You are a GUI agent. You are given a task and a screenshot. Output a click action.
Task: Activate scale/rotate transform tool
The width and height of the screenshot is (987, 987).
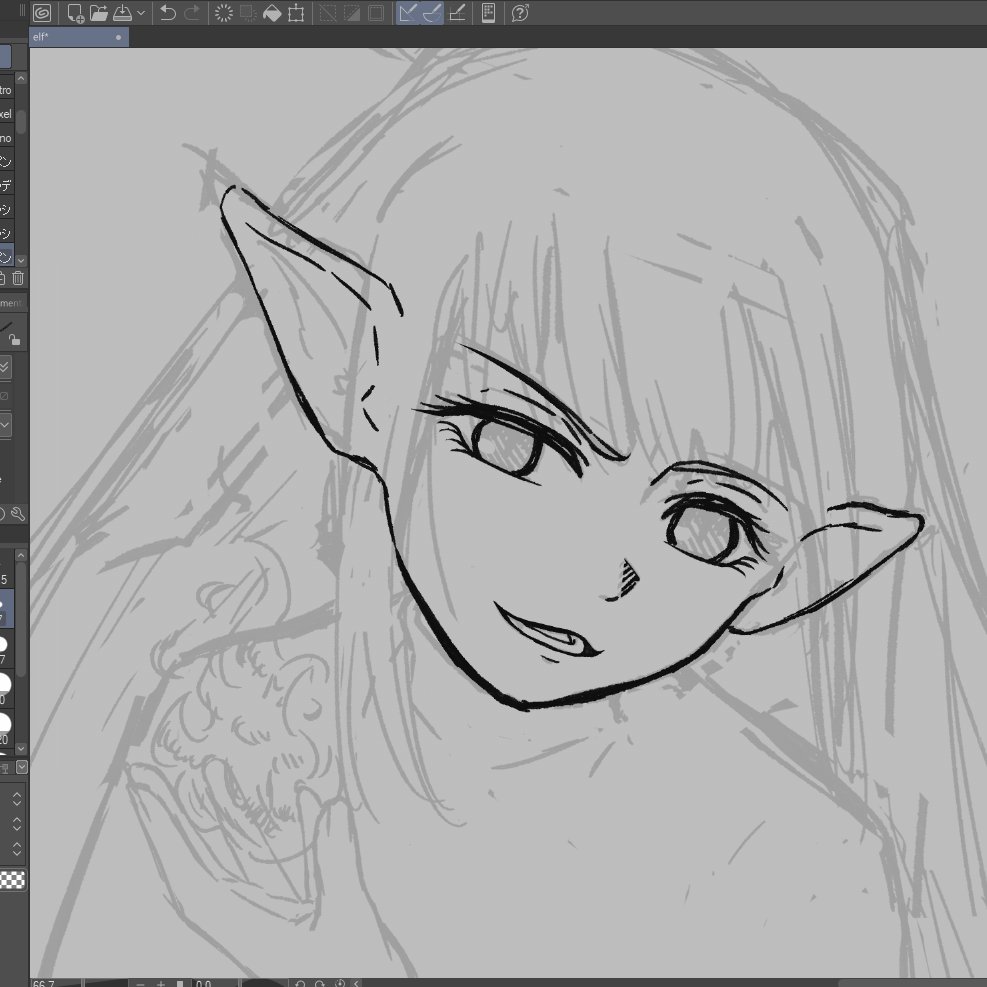[x=296, y=13]
